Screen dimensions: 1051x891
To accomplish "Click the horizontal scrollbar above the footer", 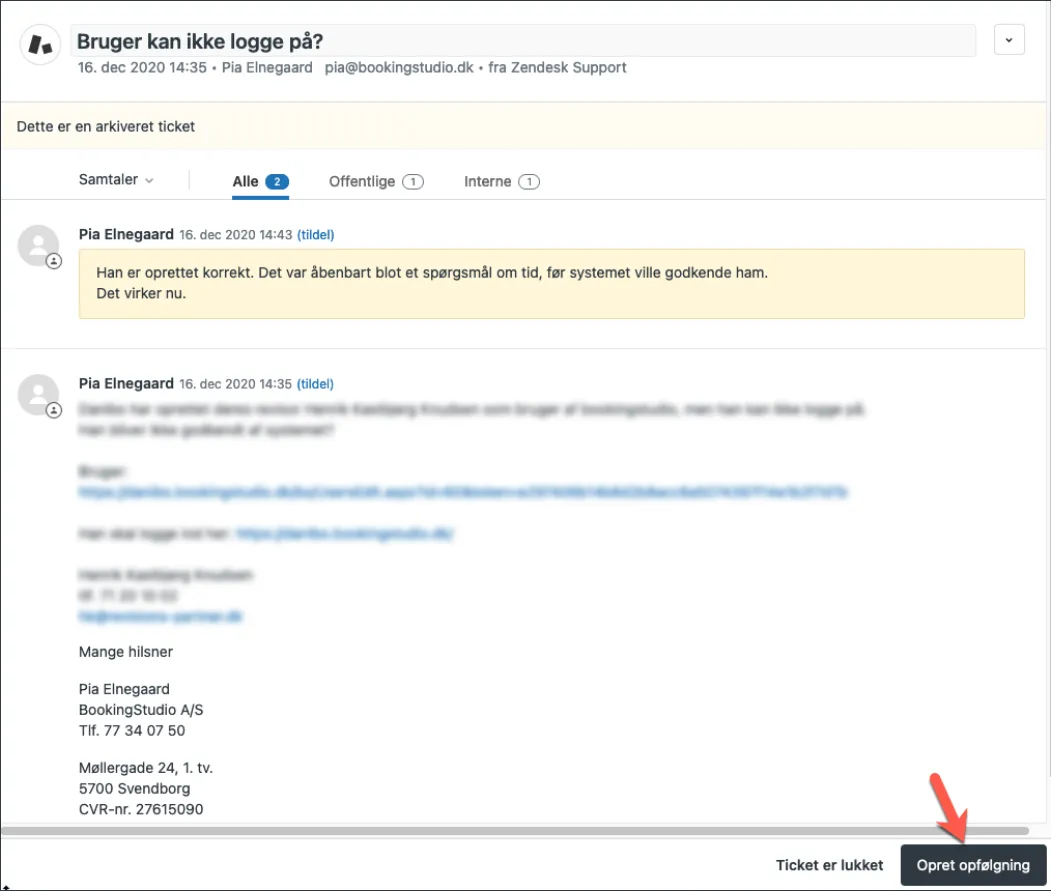I will 500,831.
